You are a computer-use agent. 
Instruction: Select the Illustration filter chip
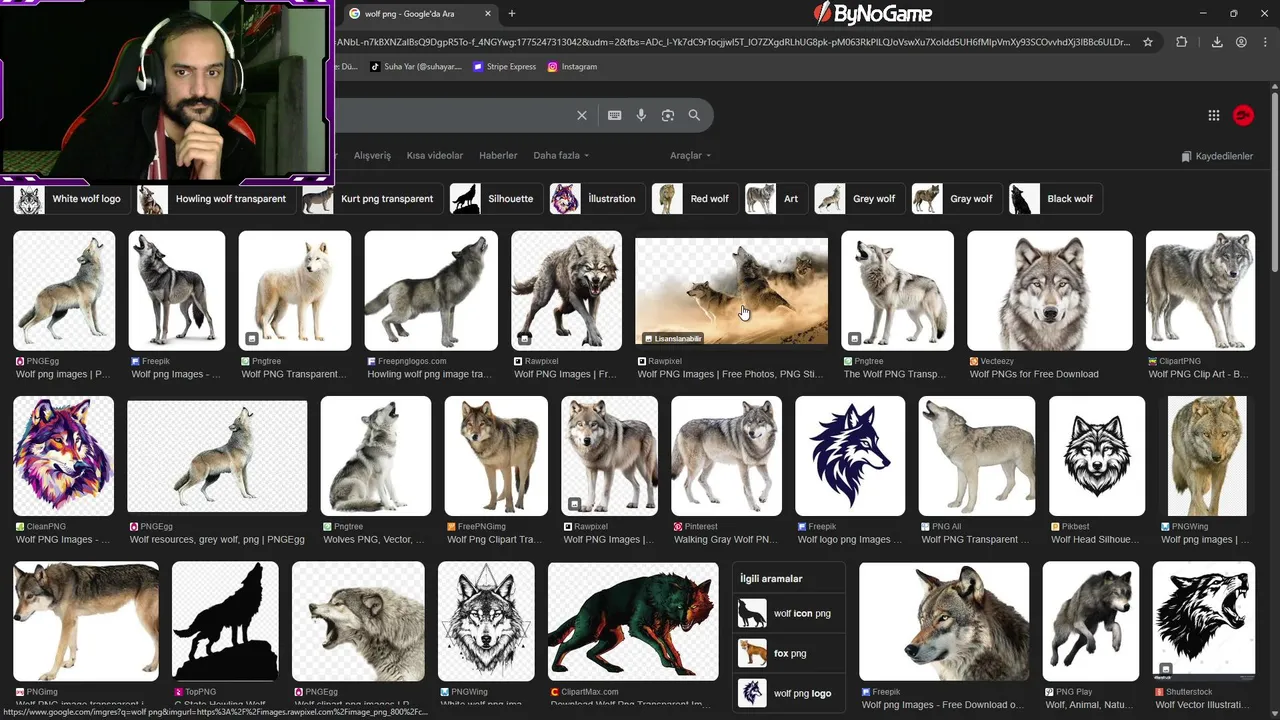[x=597, y=199]
